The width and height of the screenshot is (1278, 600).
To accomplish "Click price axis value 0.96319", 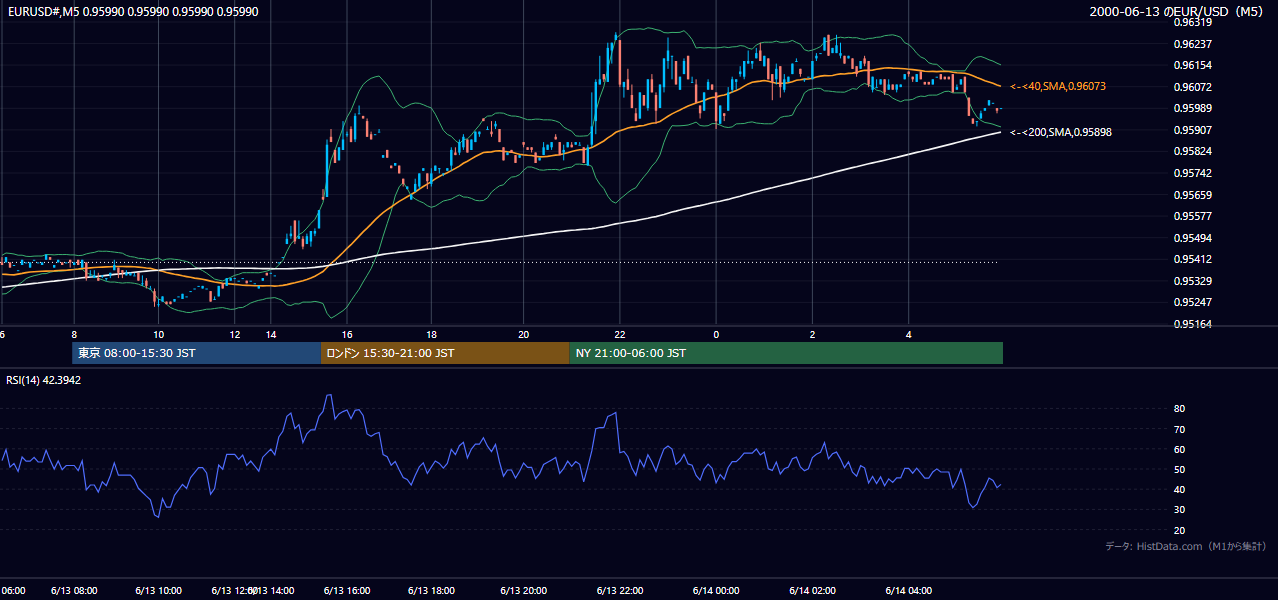I will tap(1193, 22).
